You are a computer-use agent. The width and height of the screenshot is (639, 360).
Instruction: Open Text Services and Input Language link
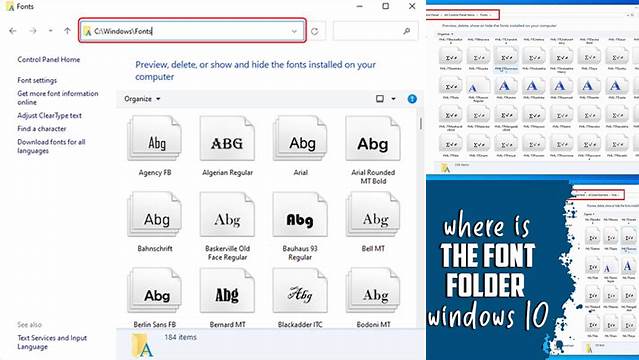52,342
